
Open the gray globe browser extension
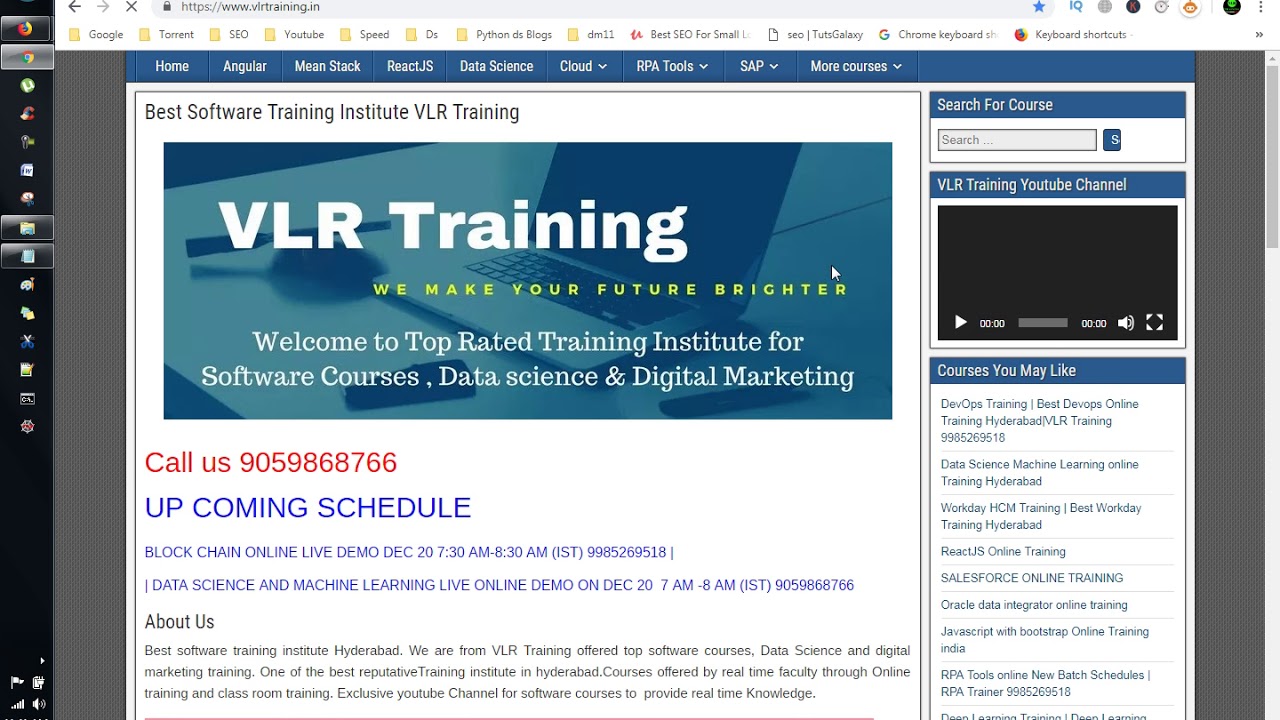point(1105,7)
